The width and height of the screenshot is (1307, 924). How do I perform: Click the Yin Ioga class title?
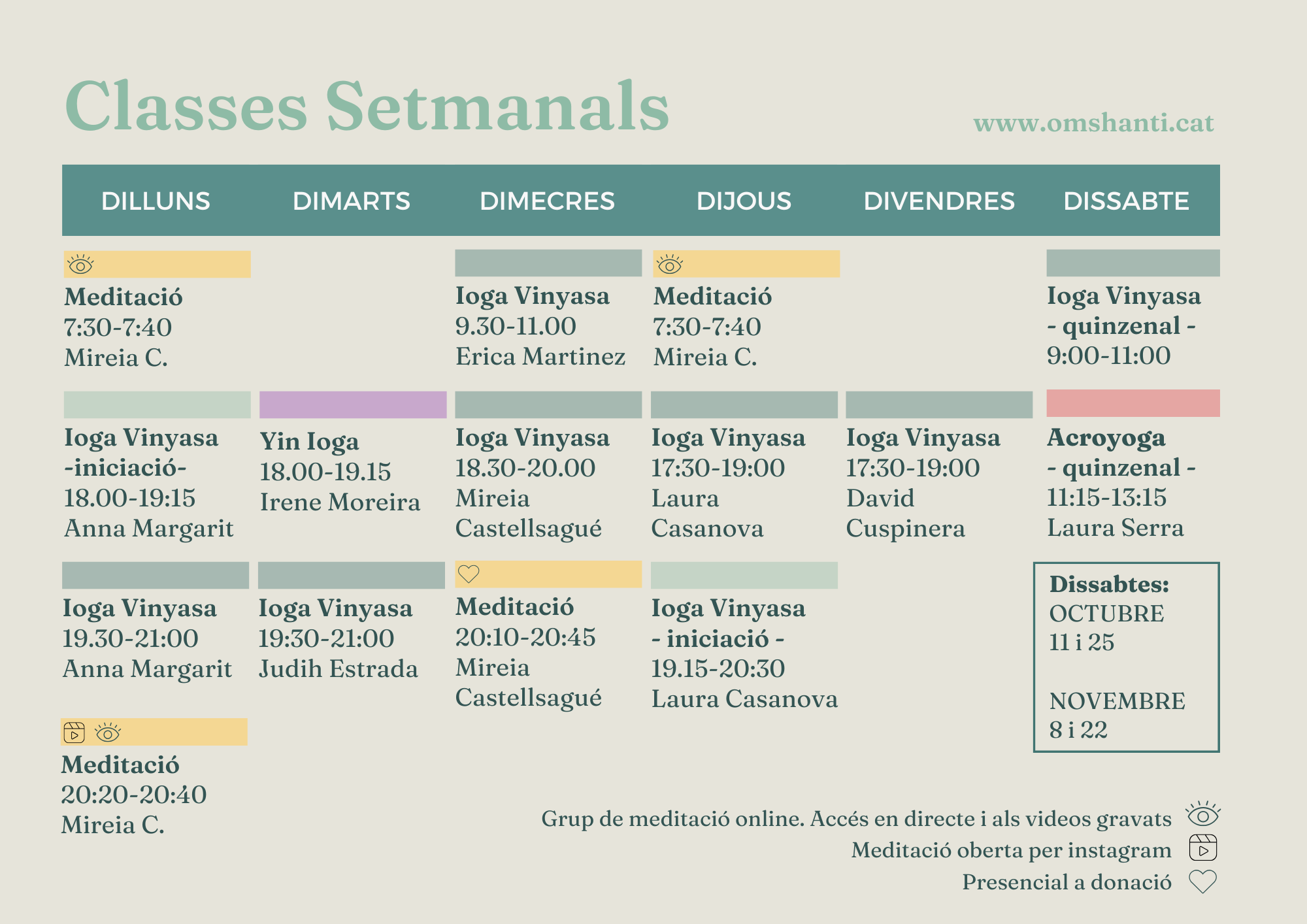click(x=310, y=442)
